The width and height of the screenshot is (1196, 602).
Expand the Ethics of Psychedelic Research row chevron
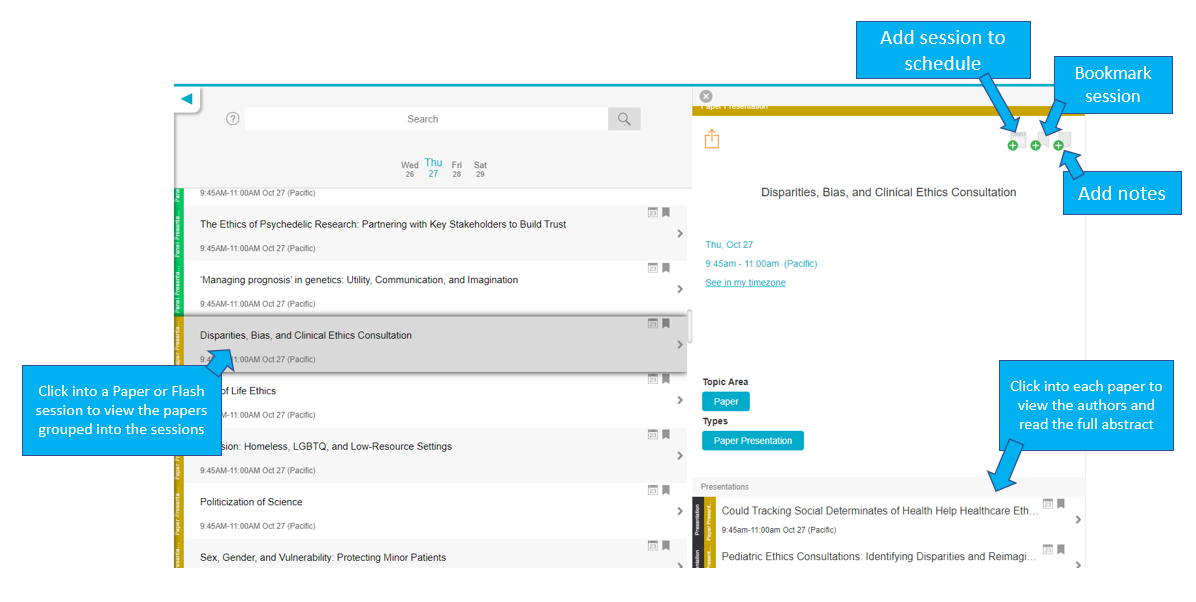[x=680, y=233]
